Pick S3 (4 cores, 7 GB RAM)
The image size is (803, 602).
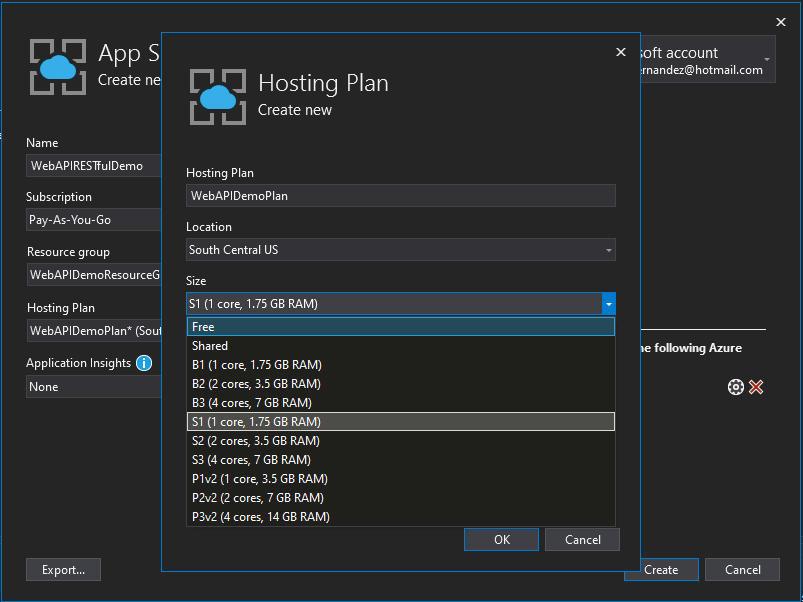click(401, 460)
